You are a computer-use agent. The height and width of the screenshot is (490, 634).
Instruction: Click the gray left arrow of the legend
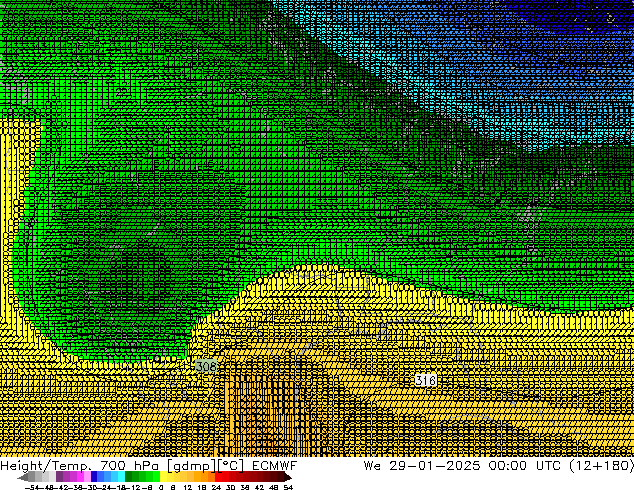point(23,477)
